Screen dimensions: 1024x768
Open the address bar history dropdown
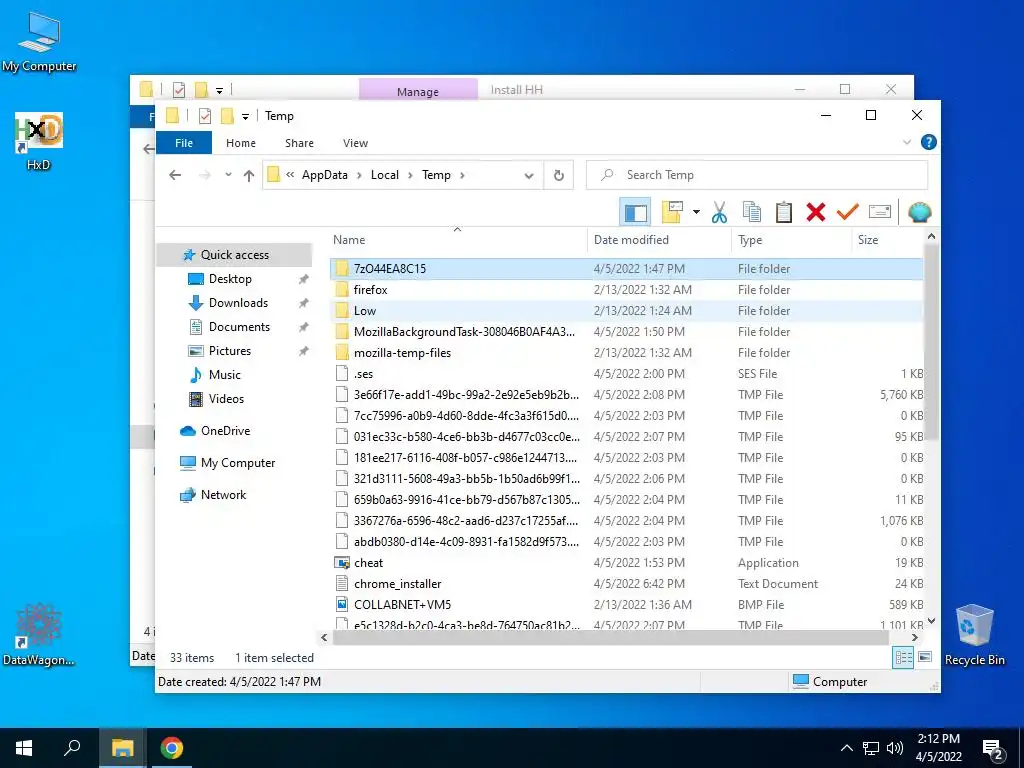pos(529,175)
